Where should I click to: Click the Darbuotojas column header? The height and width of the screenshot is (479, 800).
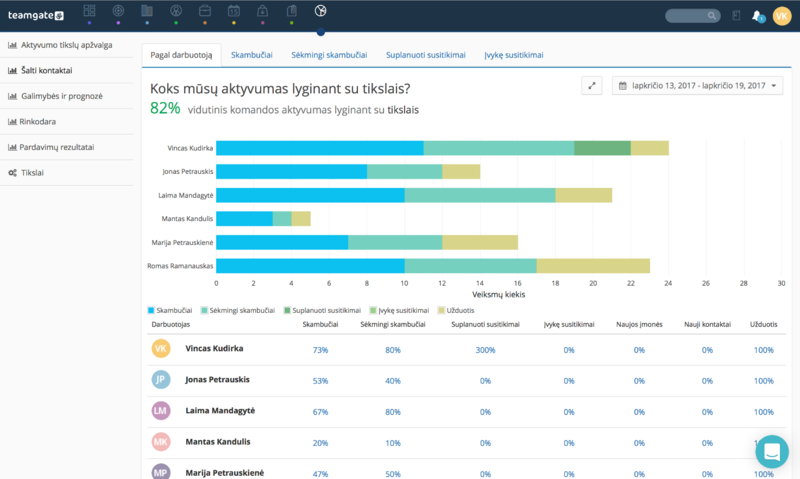coord(170,324)
